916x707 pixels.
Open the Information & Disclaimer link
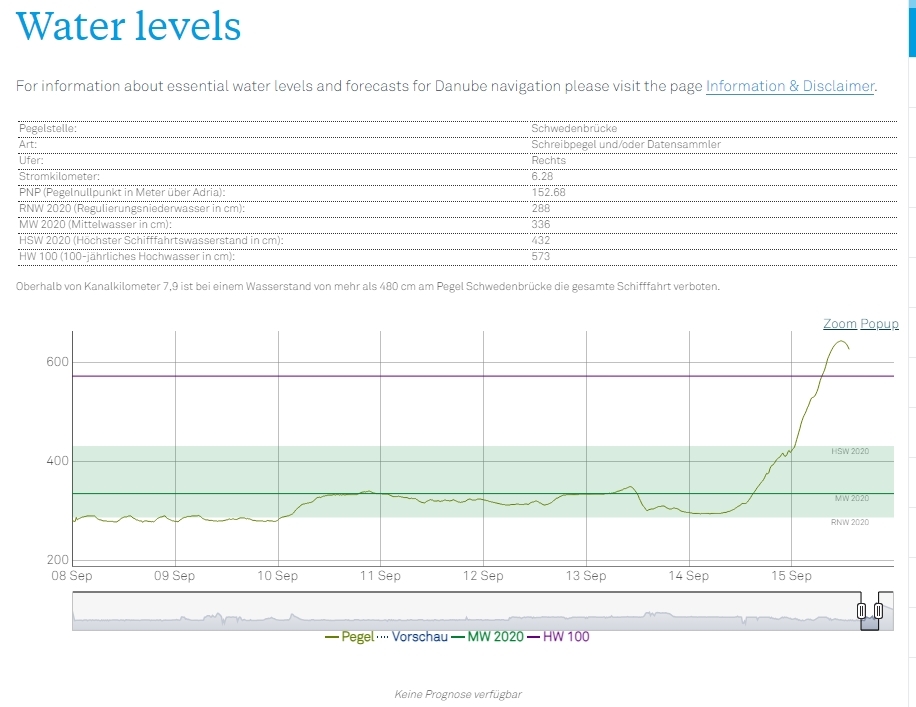pyautogui.click(x=790, y=86)
